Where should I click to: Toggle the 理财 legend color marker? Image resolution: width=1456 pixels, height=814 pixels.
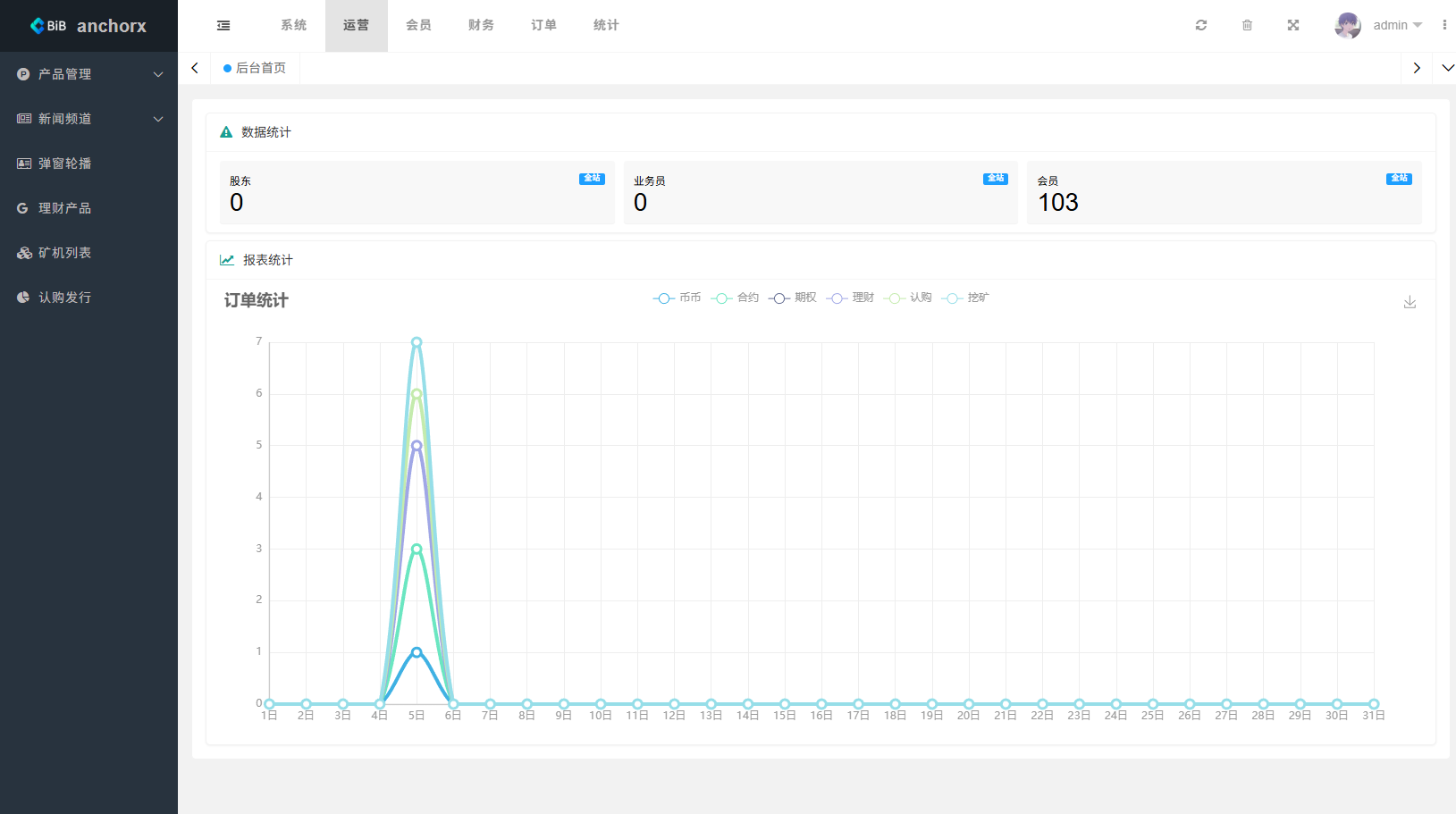click(x=837, y=298)
